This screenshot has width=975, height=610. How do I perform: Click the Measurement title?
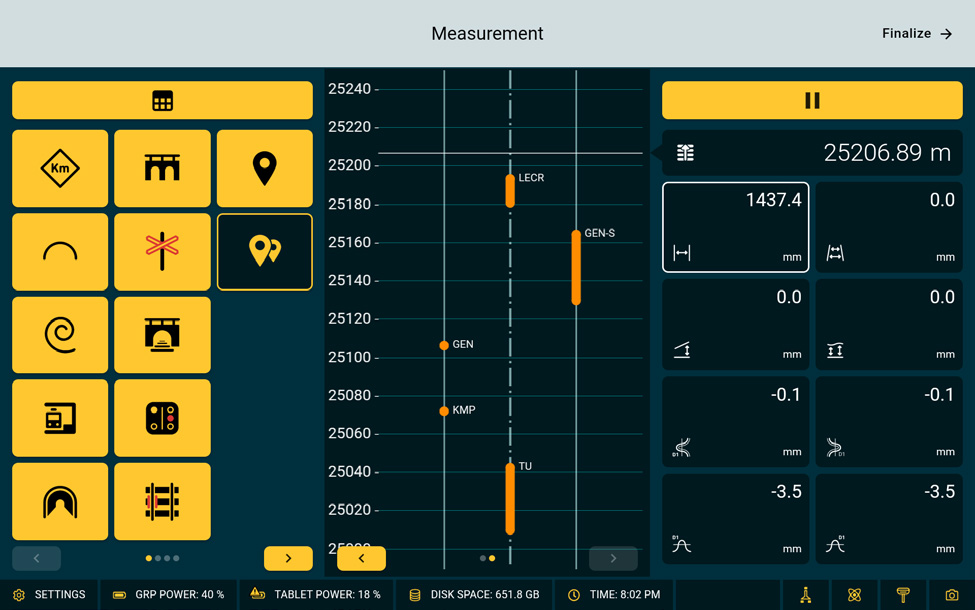pyautogui.click(x=488, y=34)
